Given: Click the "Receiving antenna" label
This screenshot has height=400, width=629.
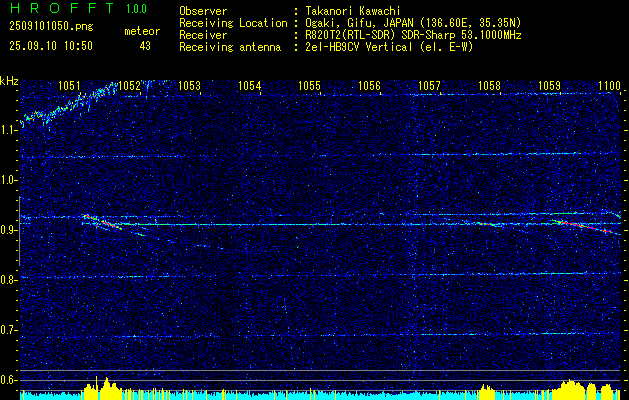Looking at the screenshot, I should coord(230,47).
